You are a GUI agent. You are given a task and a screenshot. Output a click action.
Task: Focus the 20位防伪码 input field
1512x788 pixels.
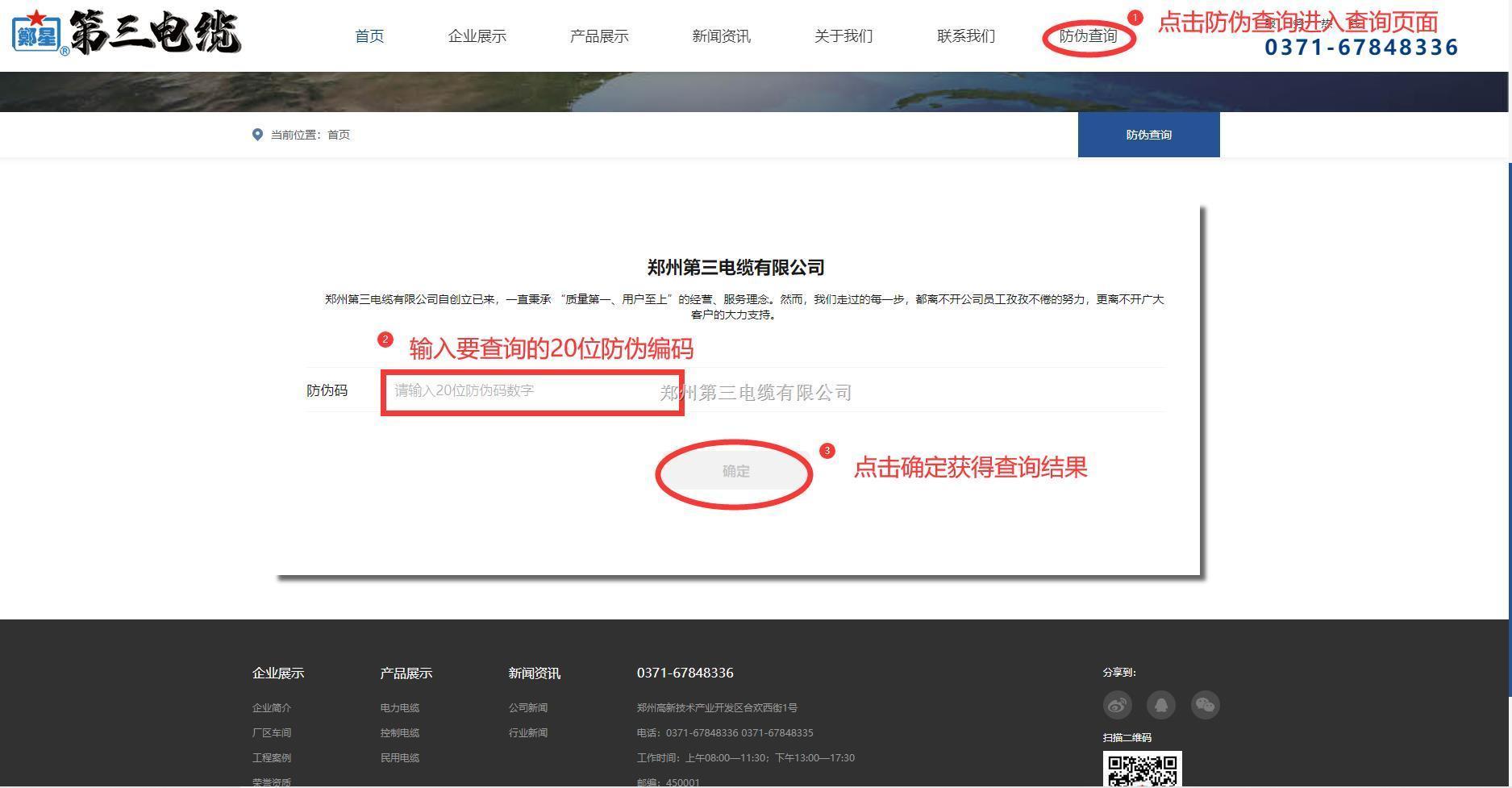click(x=532, y=391)
